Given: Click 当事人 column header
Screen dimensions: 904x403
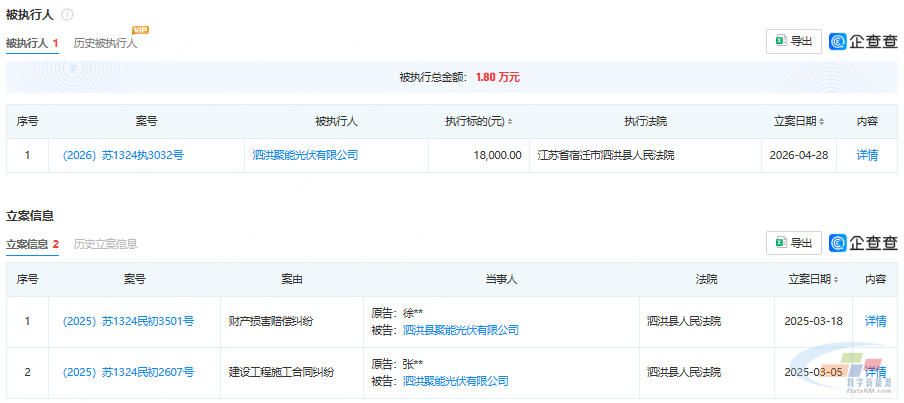Looking at the screenshot, I should tap(501, 280).
